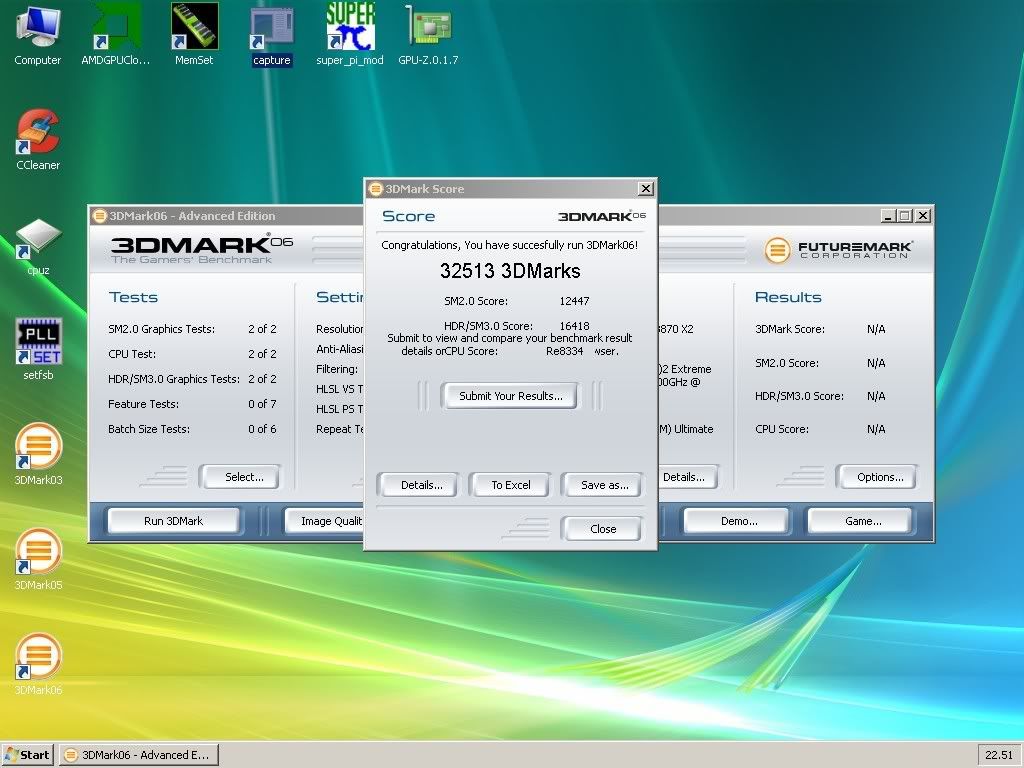
Task: Click the SM2.0 Score value 12447
Action: point(574,301)
